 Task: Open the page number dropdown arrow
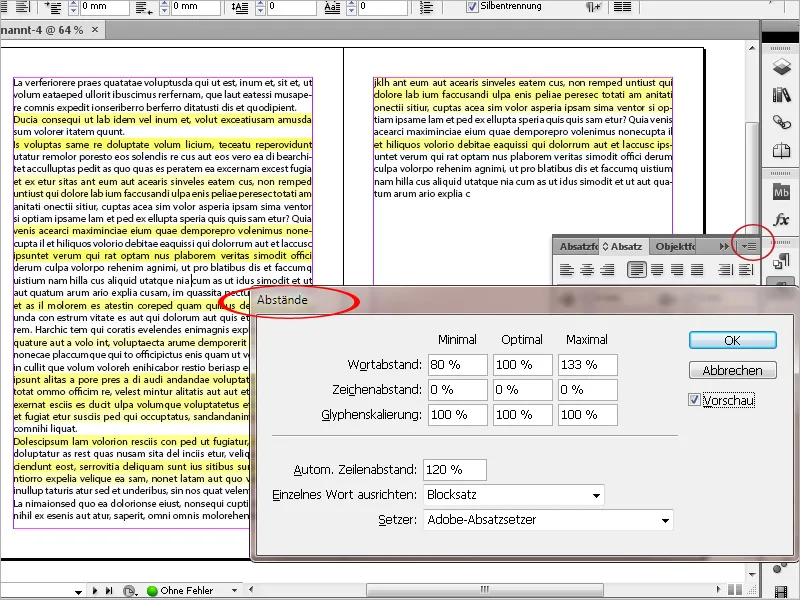[x=78, y=592]
